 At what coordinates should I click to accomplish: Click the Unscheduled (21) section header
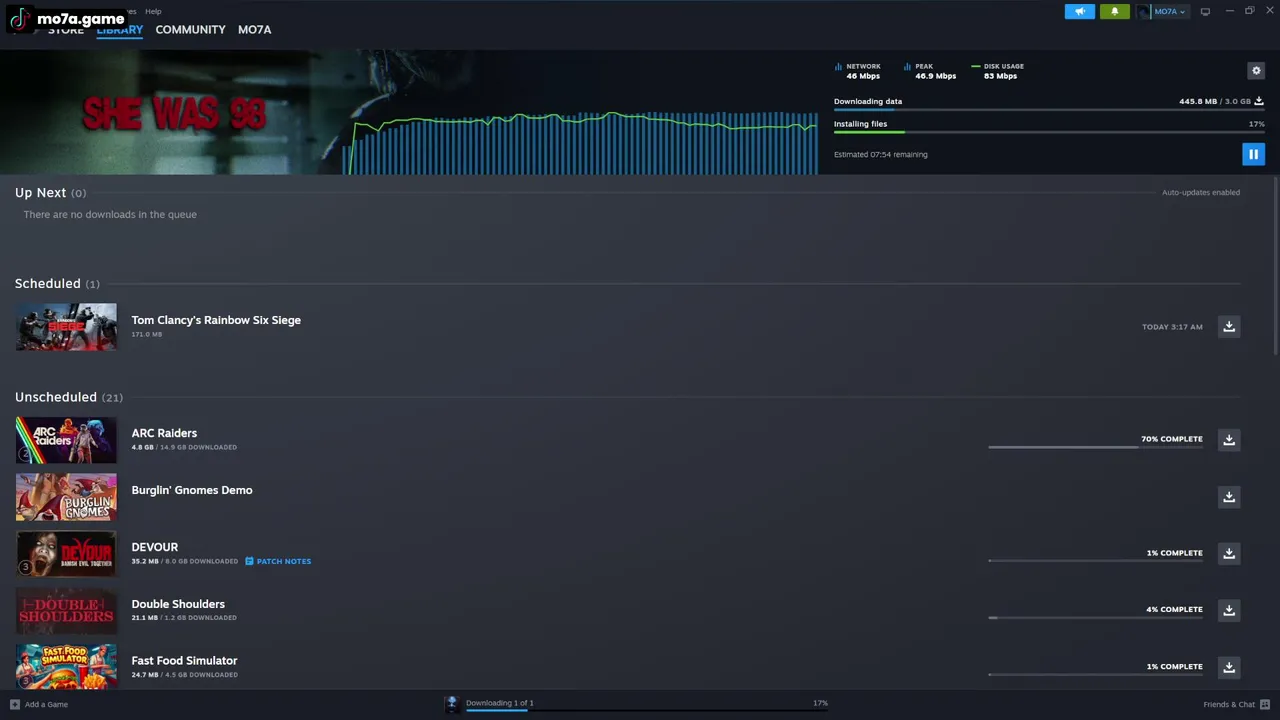(69, 397)
